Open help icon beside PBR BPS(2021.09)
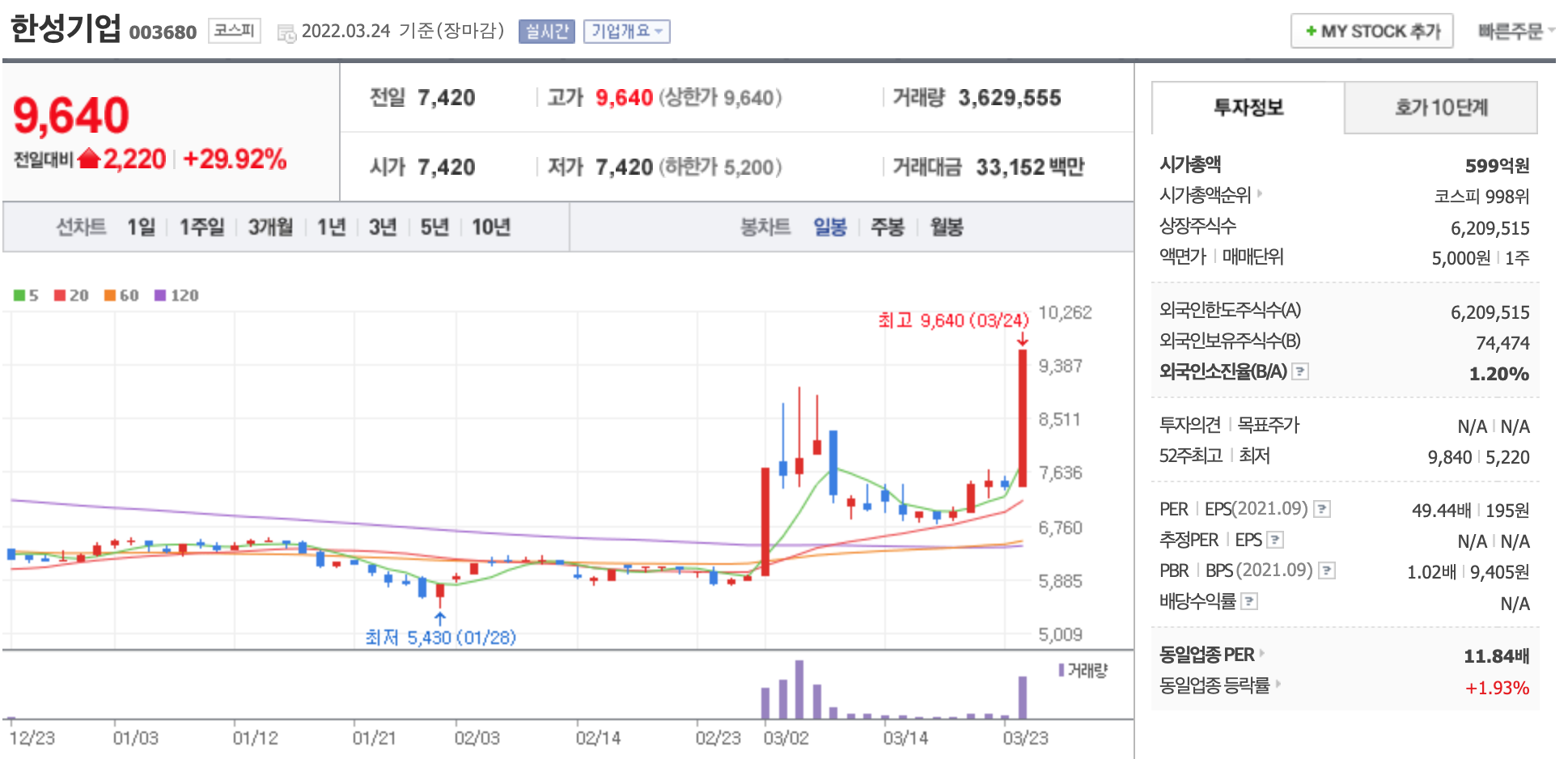The width and height of the screenshot is (1568, 759). point(1327,570)
